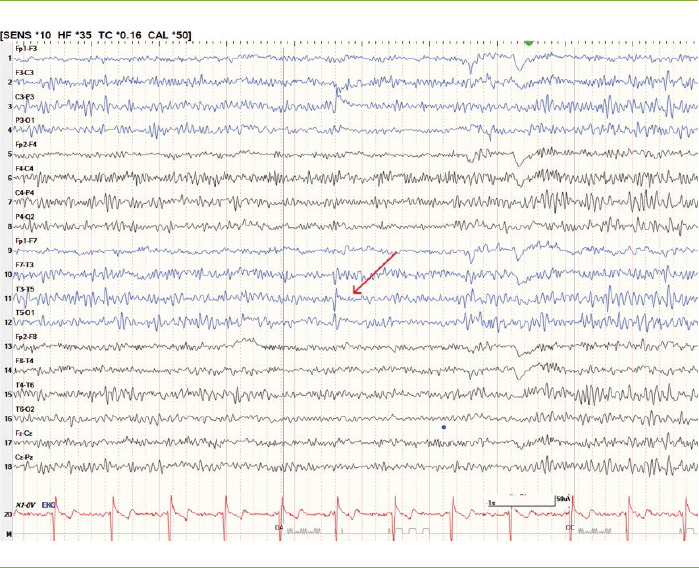This screenshot has height=568, width=699.
Task: Click the HF *35 filter setting
Action: tap(74, 35)
